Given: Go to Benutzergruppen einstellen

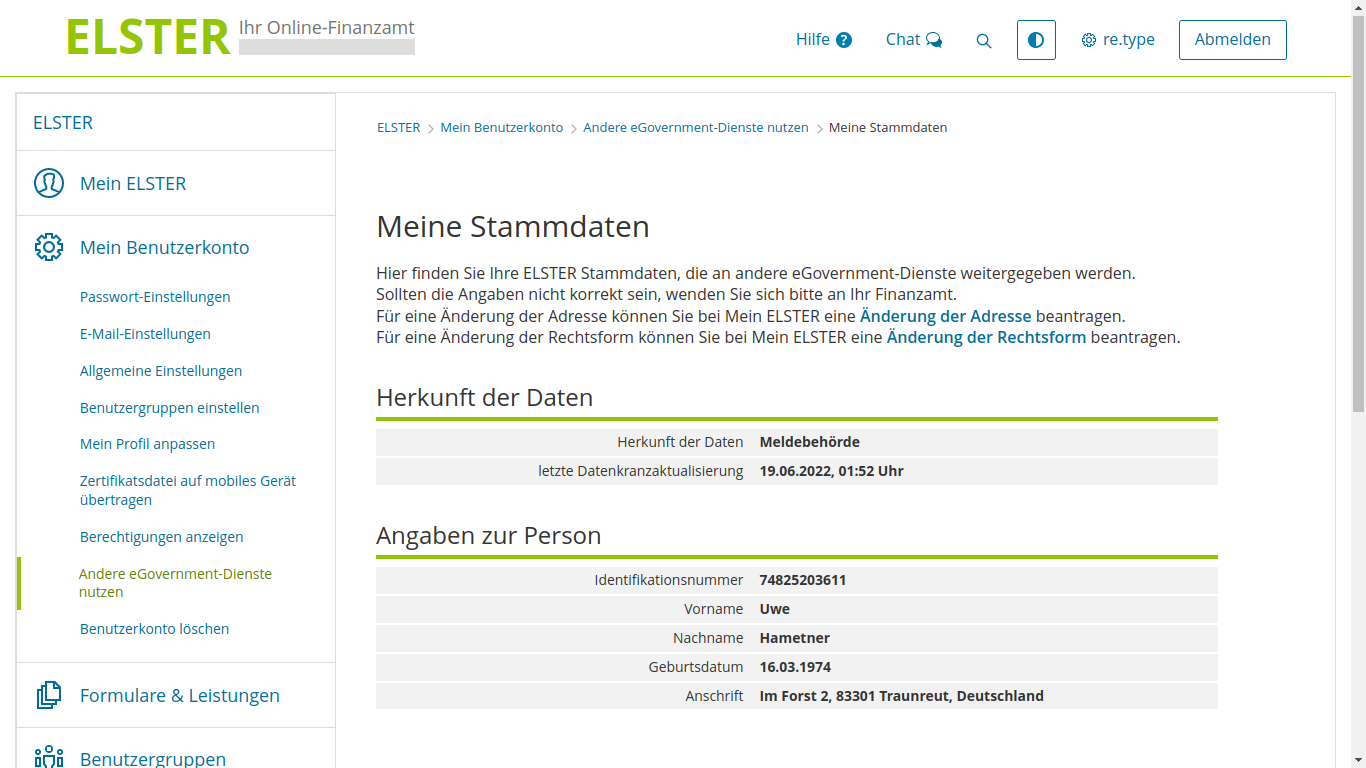Looking at the screenshot, I should 170,408.
